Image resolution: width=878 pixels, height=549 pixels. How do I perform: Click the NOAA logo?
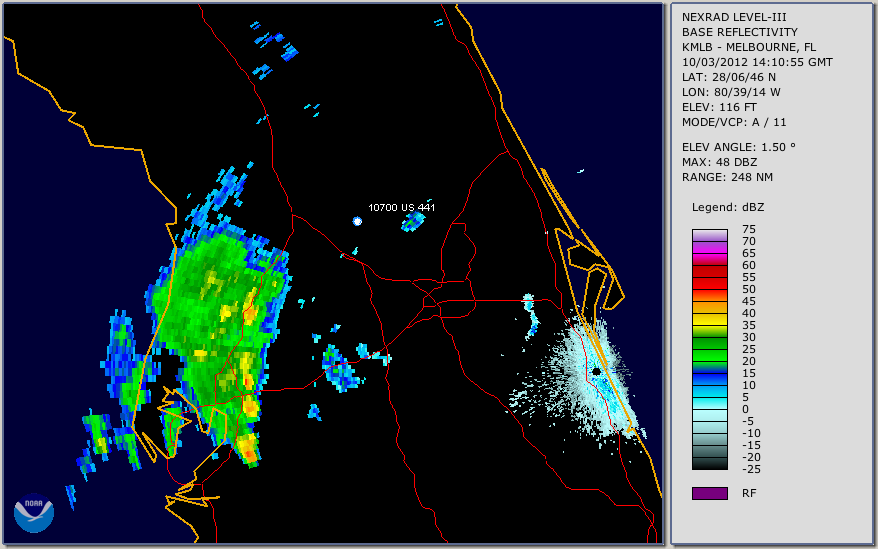(34, 513)
